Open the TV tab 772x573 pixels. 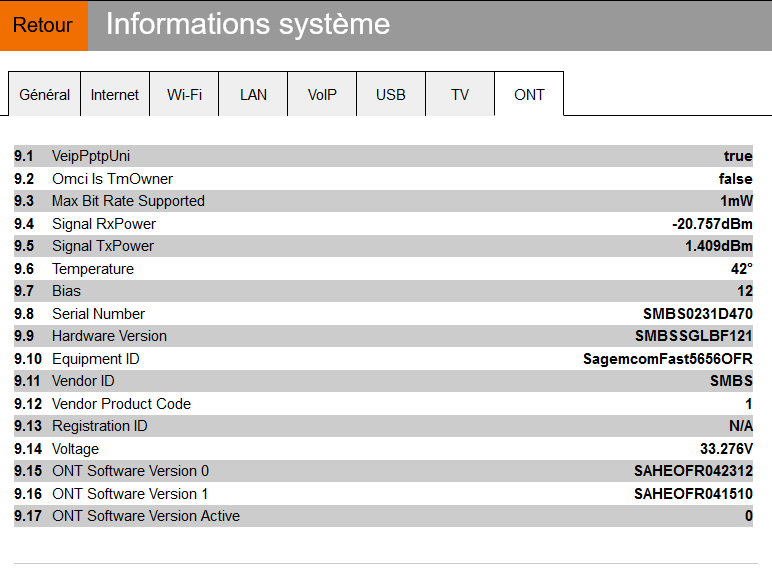[460, 95]
